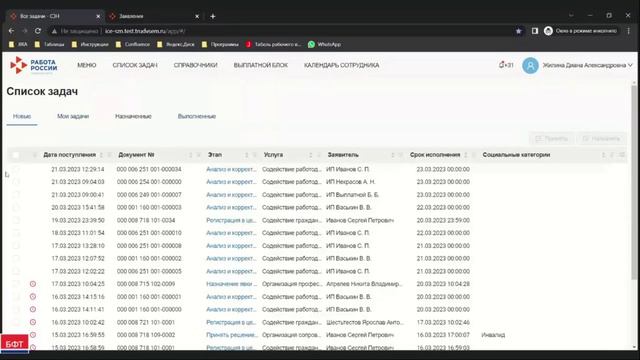
Task: Select checkbox for row 21.03.2023 09:04:03
Action: 16,182
